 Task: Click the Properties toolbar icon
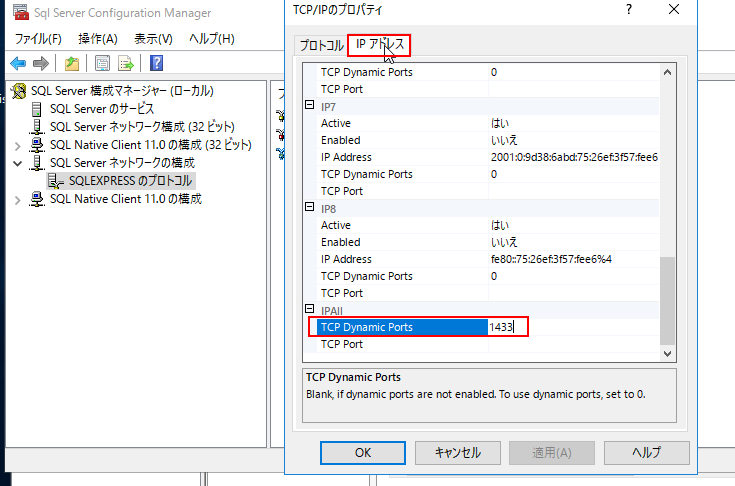(x=102, y=64)
